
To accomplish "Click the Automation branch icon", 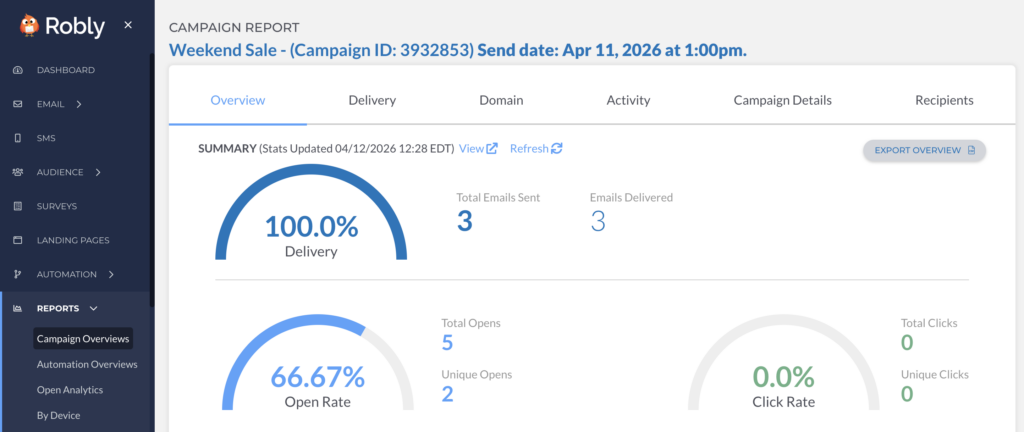I will (18, 274).
